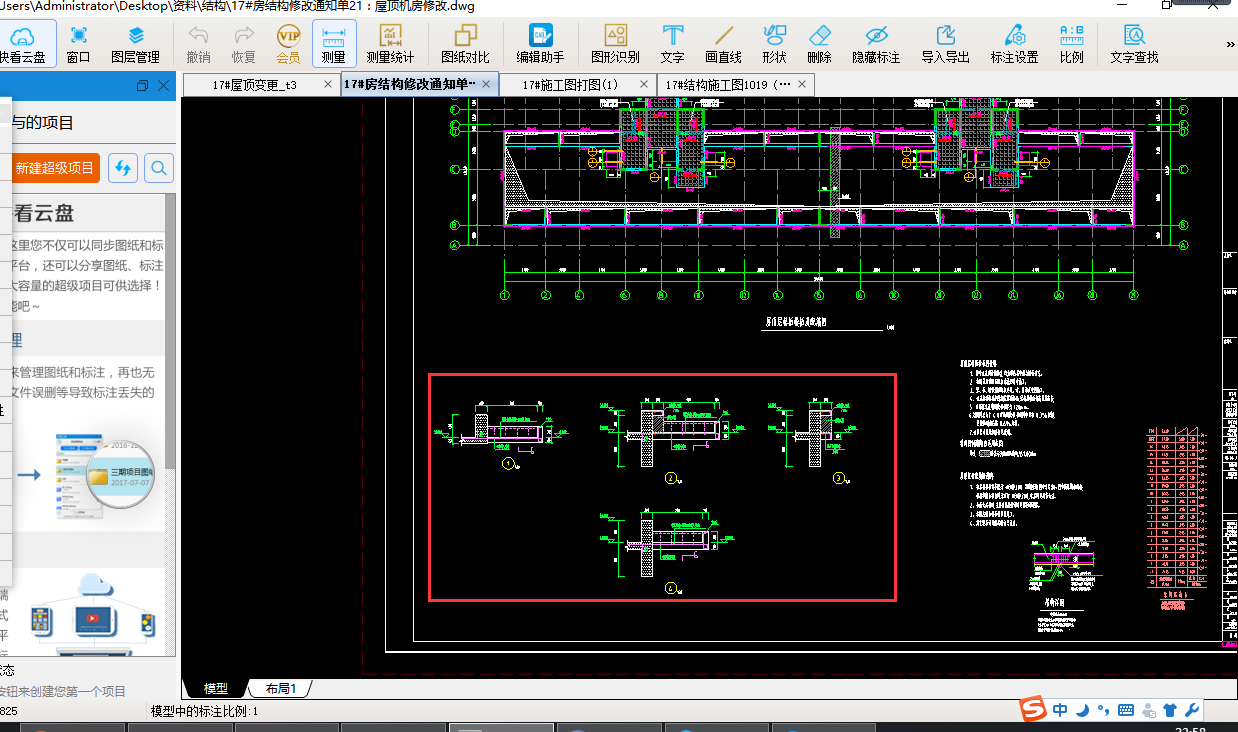Select the 文字 text annotation tool
Viewport: 1238px width, 732px height.
pyautogui.click(x=673, y=45)
